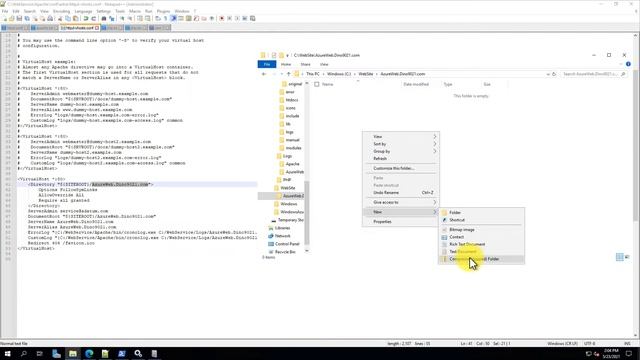
Task: Click the Save icon in Notepad++ toolbar
Action: pyautogui.click(x=19, y=18)
